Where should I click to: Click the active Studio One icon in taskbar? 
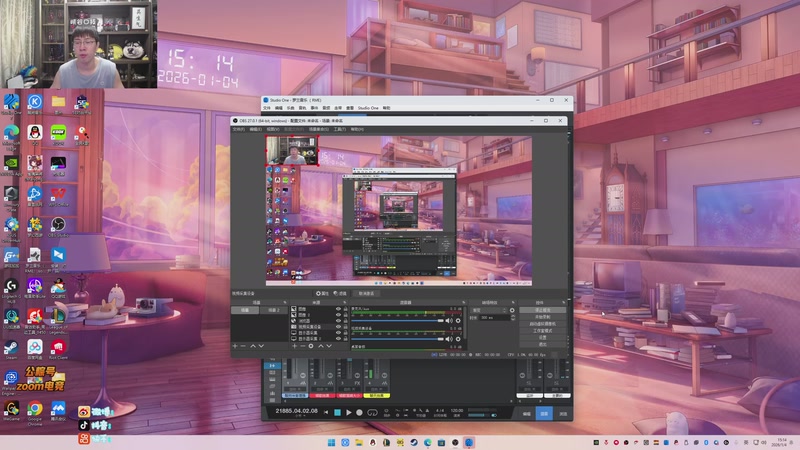pos(468,442)
